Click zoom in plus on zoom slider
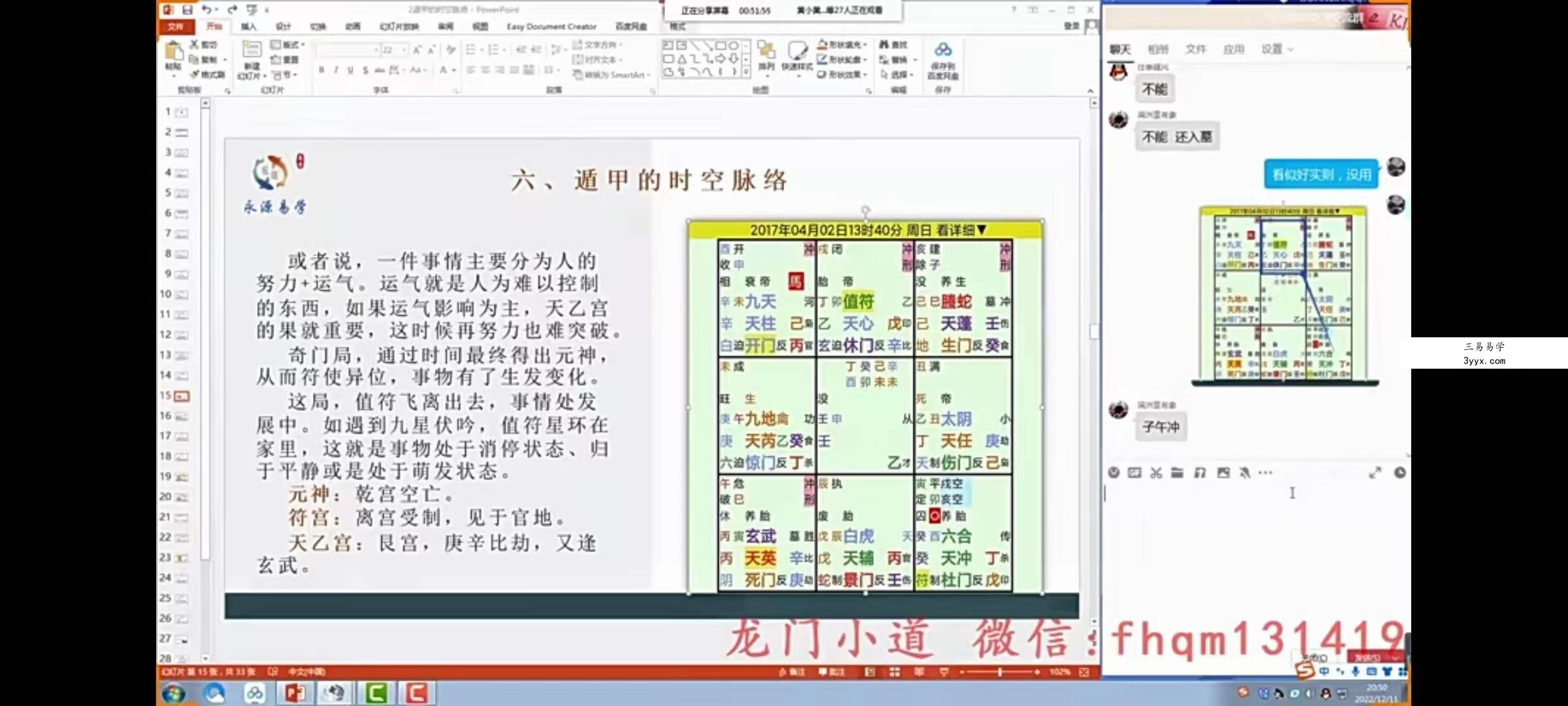1568x706 pixels. pos(1037,672)
